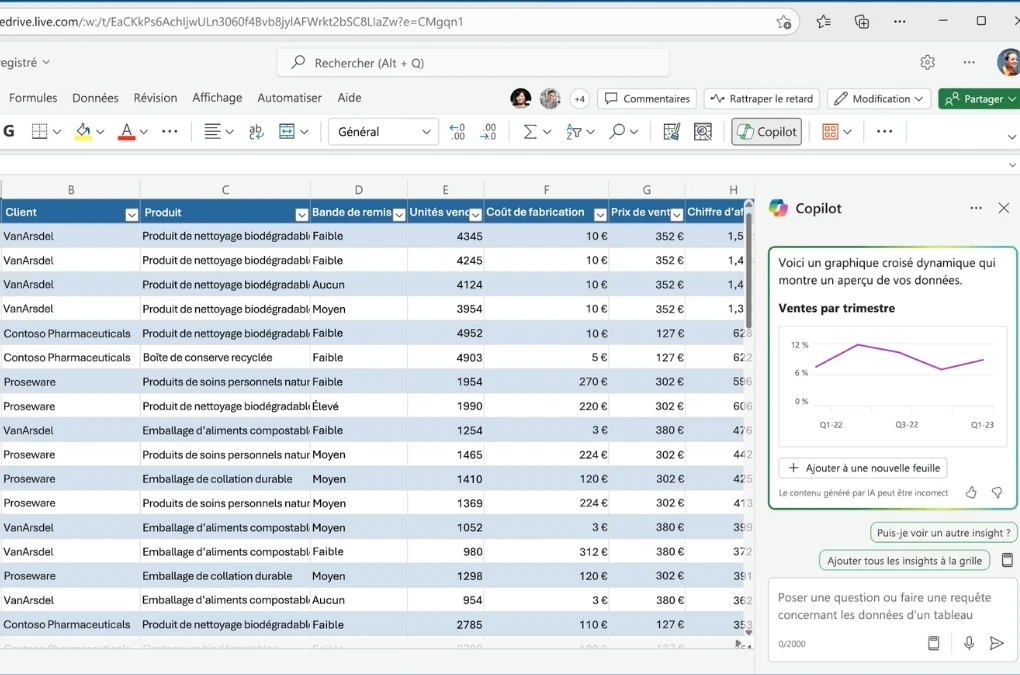Click Rattraper le retard button
Viewport: 1020px width, 675px height.
[762, 99]
